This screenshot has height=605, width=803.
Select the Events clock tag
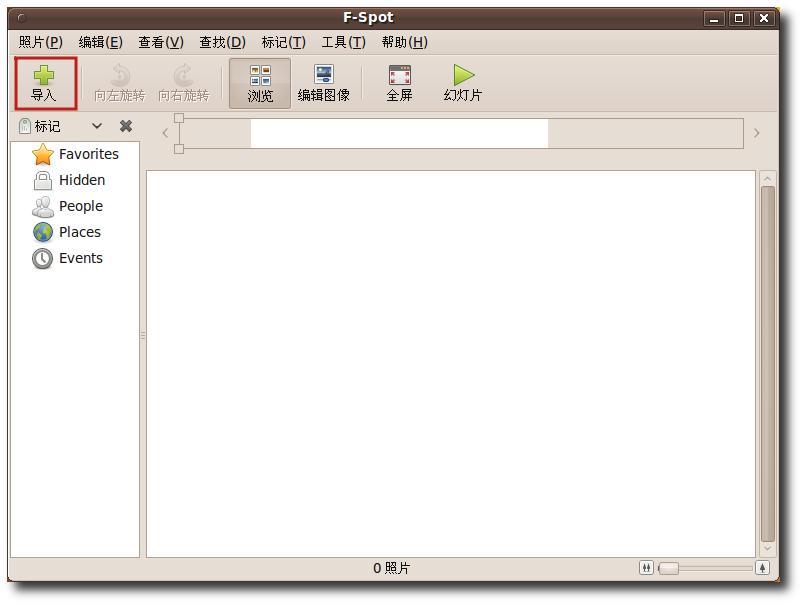[68, 258]
